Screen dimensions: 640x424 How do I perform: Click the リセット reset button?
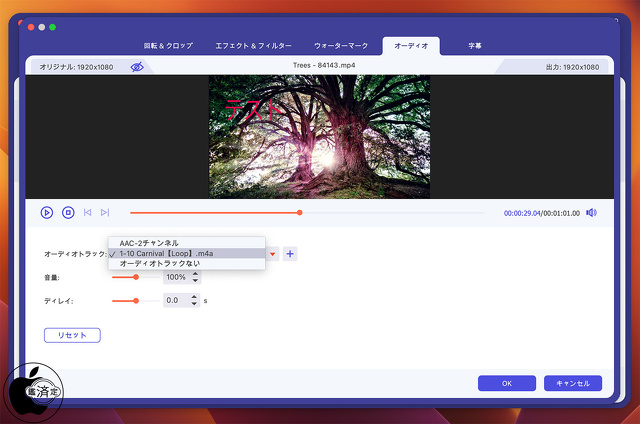coord(72,335)
